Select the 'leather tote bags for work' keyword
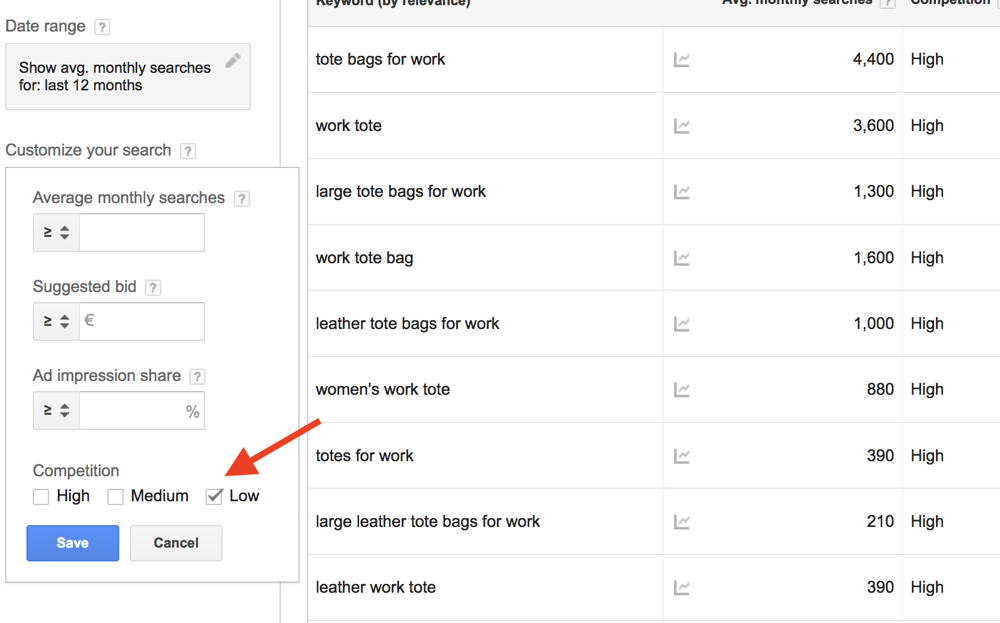Screen dimensions: 1000x623 [407, 324]
